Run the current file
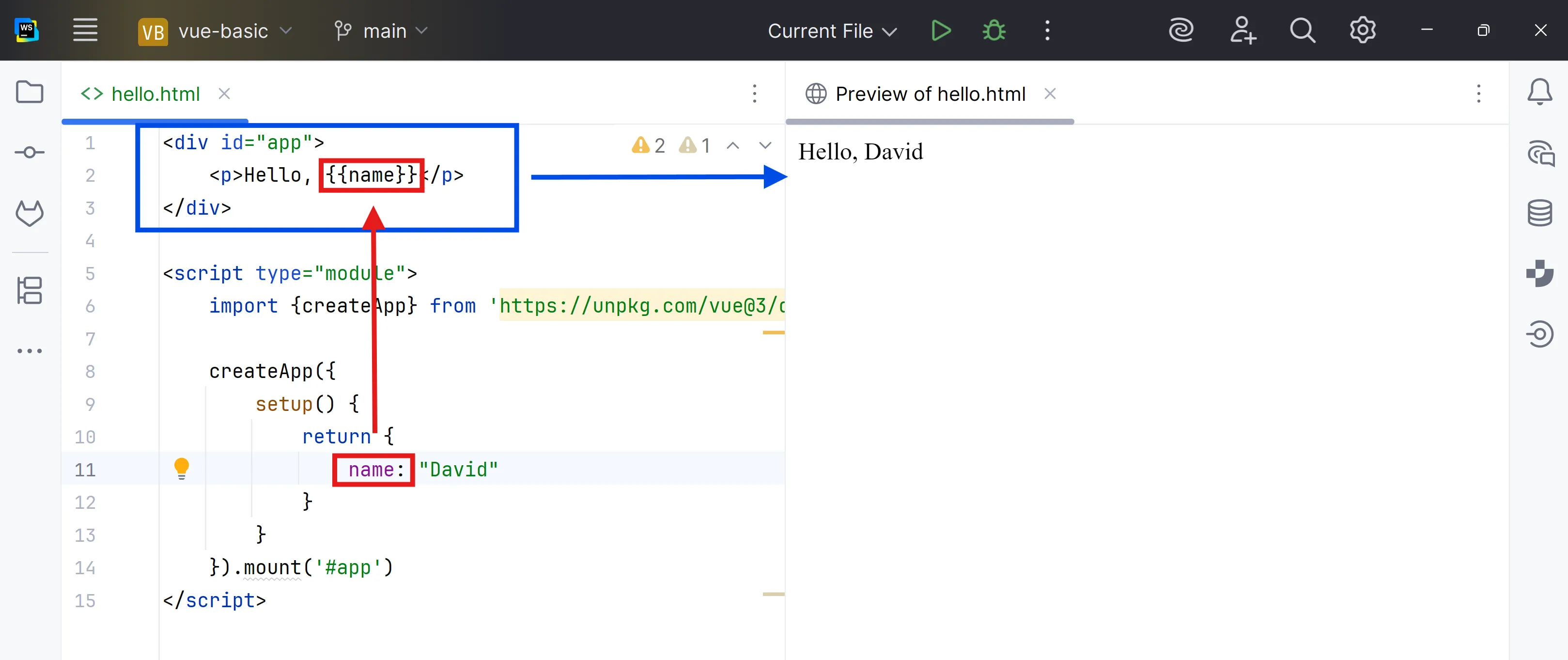This screenshot has width=1568, height=660. pos(940,31)
